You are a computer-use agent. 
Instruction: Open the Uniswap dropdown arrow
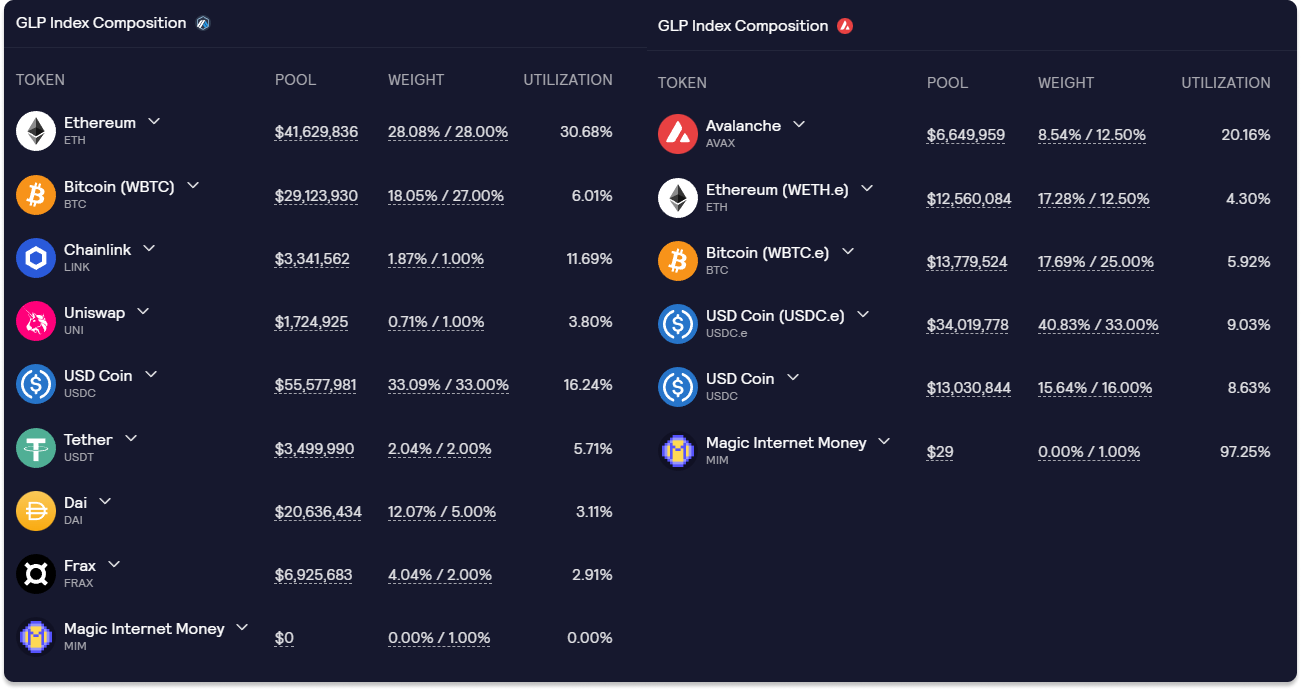143,311
